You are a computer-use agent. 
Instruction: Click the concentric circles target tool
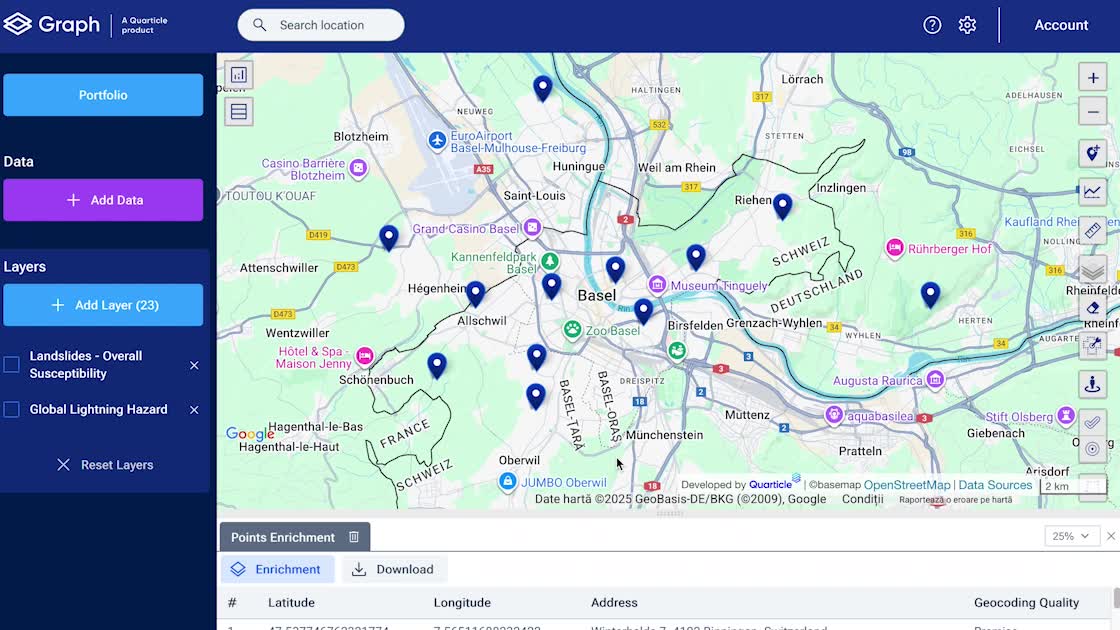tap(1093, 449)
